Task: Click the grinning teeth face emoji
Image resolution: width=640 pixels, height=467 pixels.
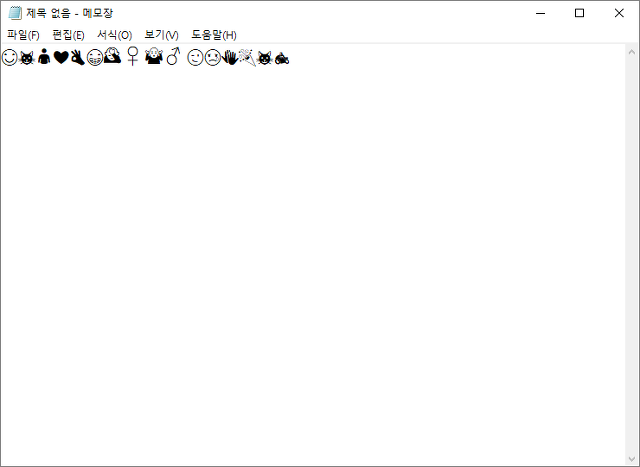Action: [95, 58]
